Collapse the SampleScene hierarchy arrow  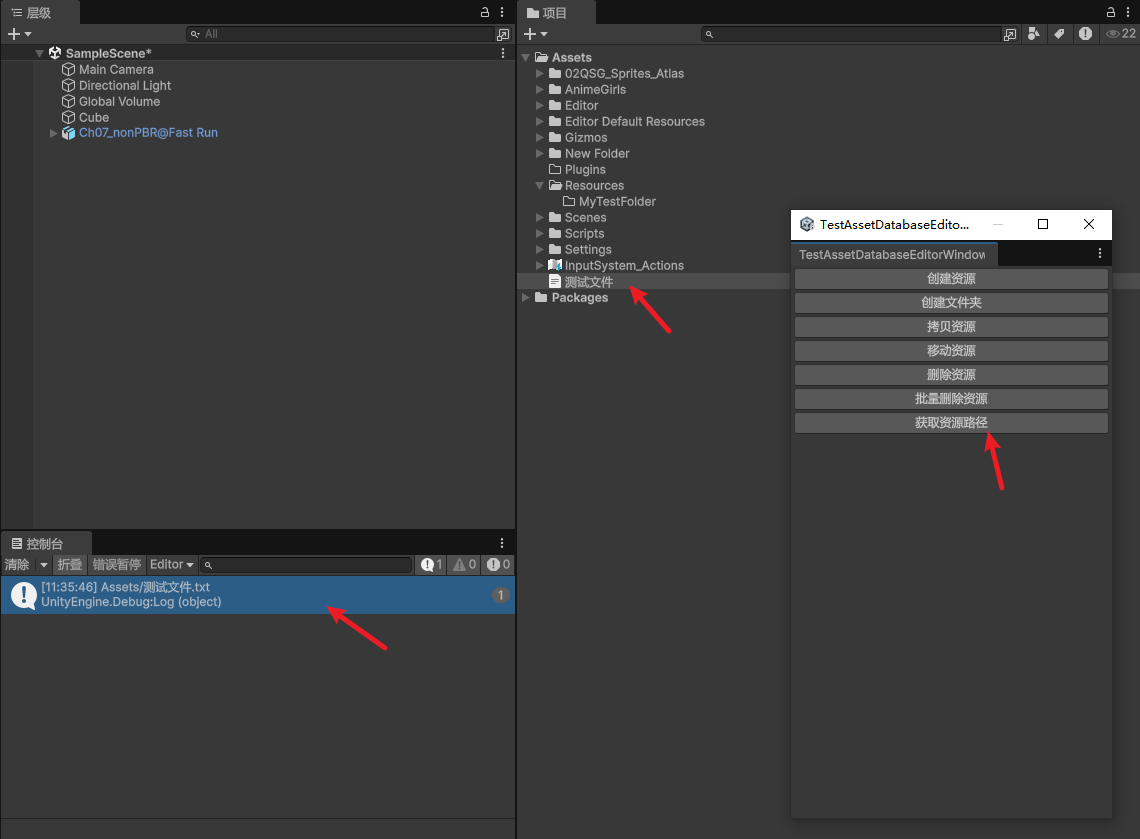tap(40, 53)
